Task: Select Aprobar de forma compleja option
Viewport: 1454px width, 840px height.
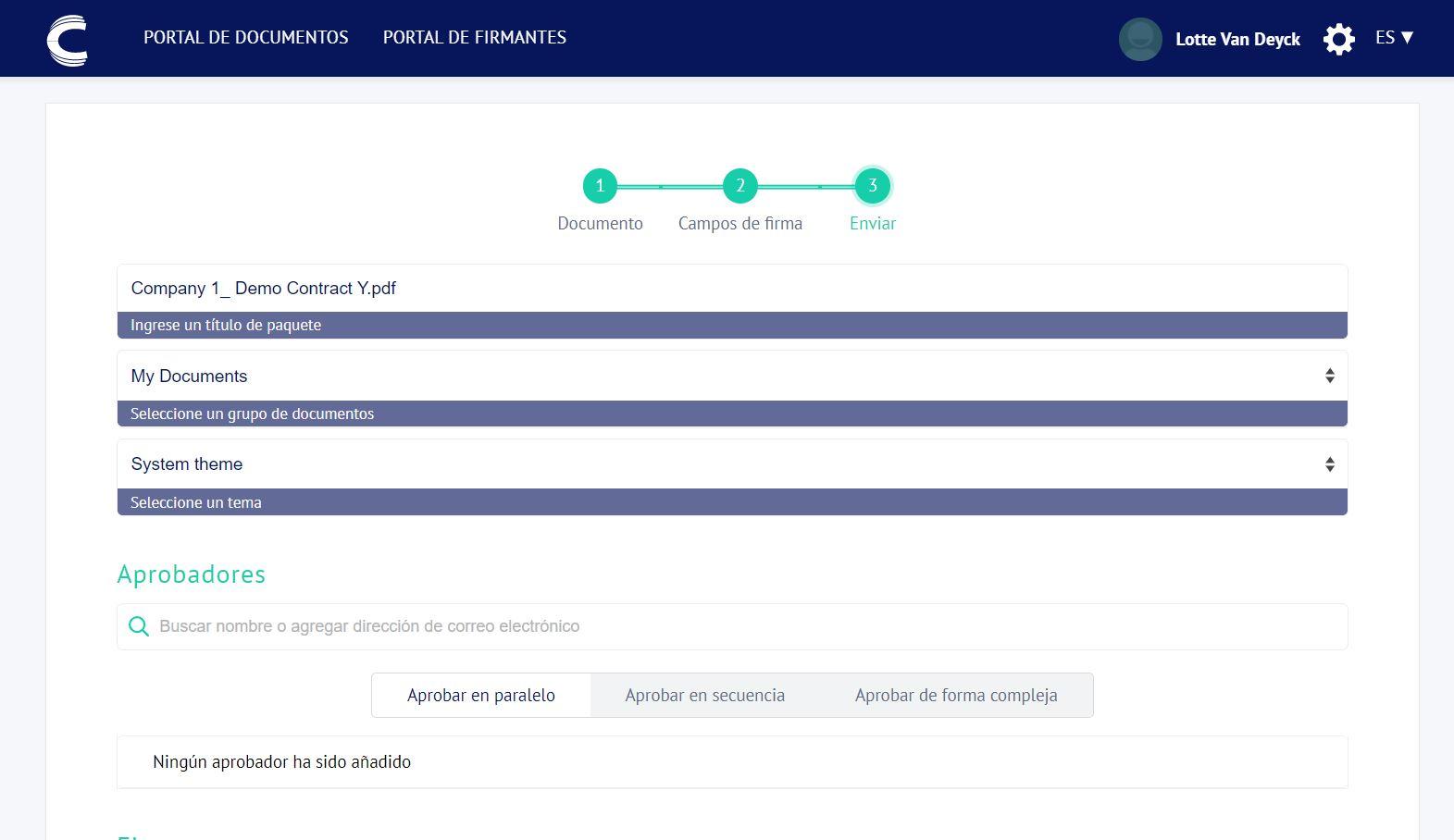Action: pyautogui.click(x=956, y=695)
